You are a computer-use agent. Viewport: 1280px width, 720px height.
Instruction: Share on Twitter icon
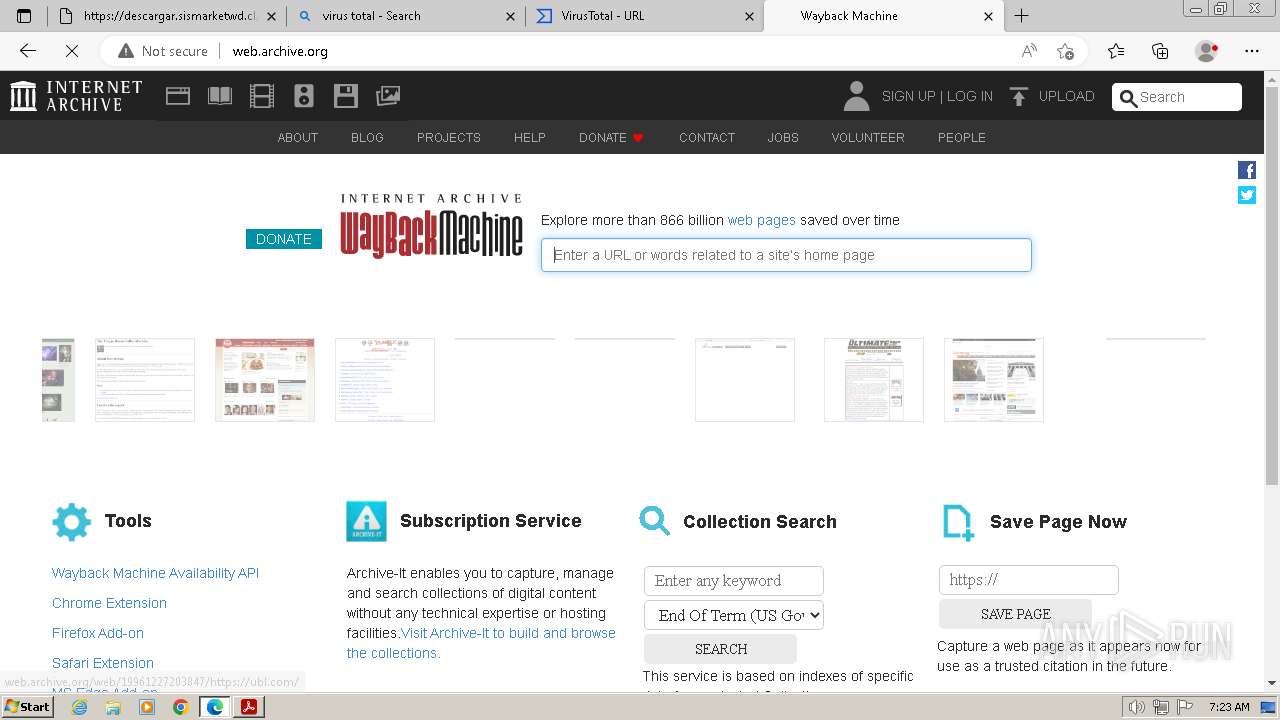coord(1247,195)
